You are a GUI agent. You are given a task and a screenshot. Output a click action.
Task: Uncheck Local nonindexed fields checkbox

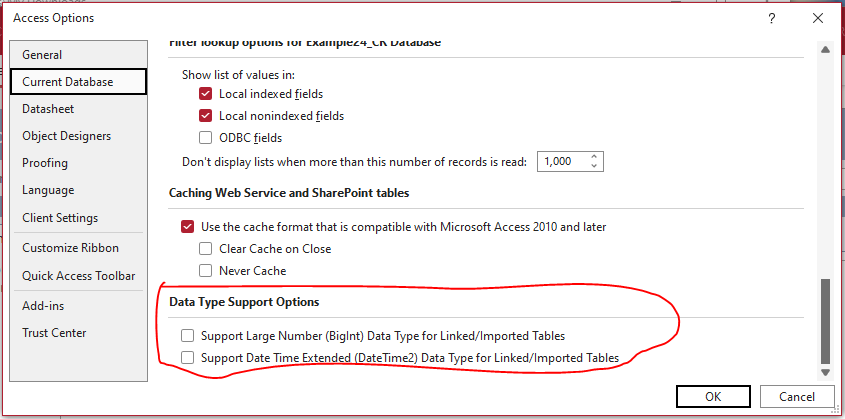point(206,116)
